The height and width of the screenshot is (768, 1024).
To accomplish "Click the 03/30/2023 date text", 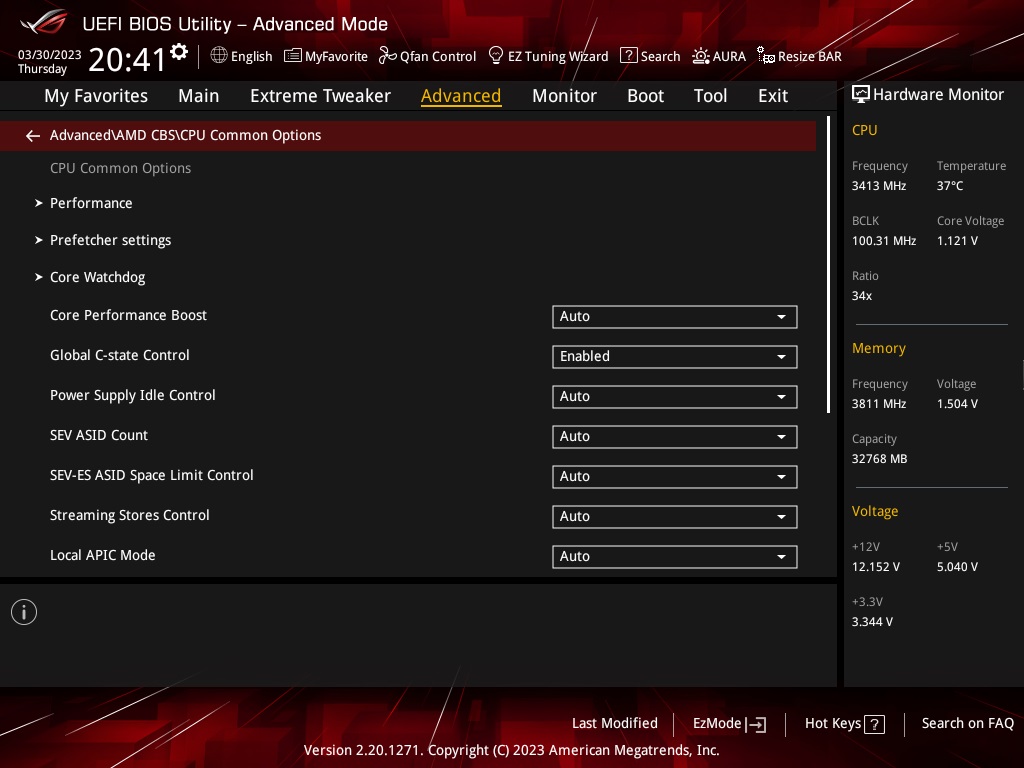I will 50,55.
